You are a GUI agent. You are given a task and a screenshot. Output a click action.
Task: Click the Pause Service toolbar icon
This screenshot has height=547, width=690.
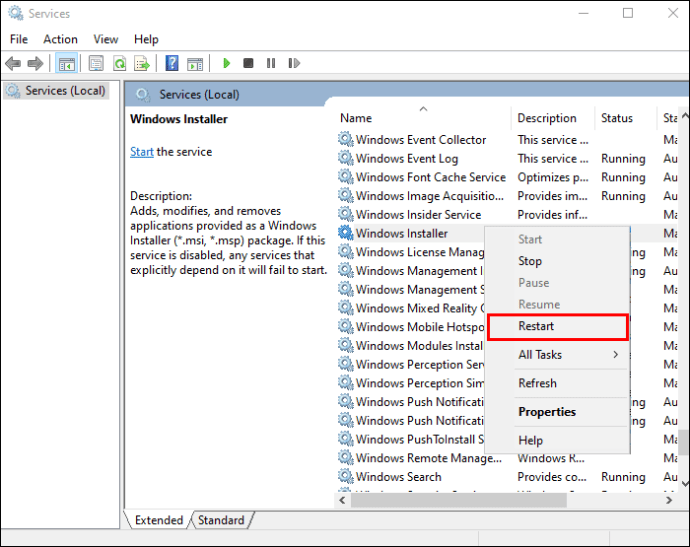pyautogui.click(x=271, y=63)
